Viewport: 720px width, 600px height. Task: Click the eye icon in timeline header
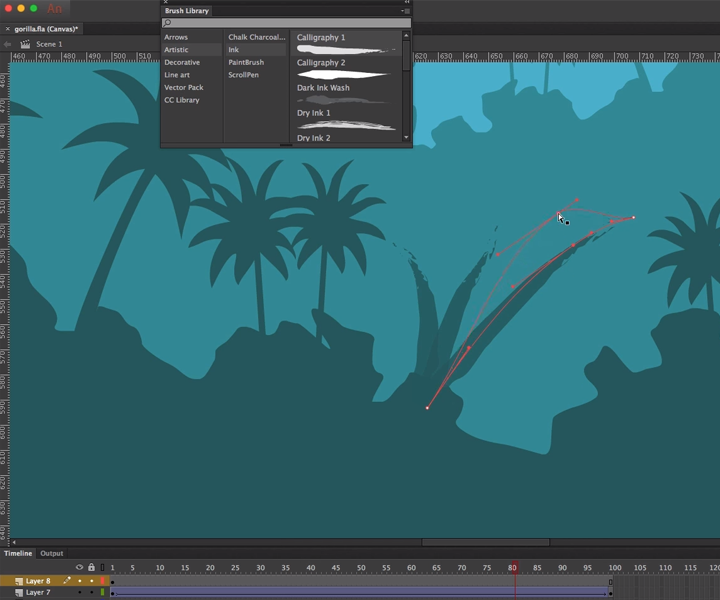click(80, 568)
